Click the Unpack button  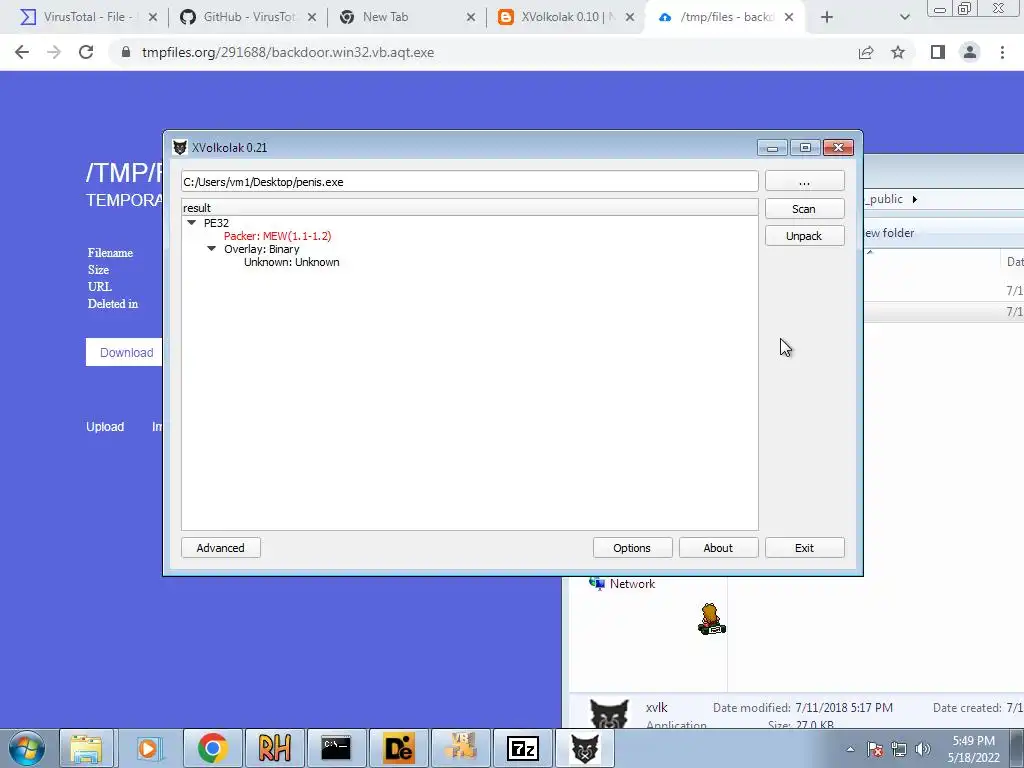pyautogui.click(x=804, y=236)
